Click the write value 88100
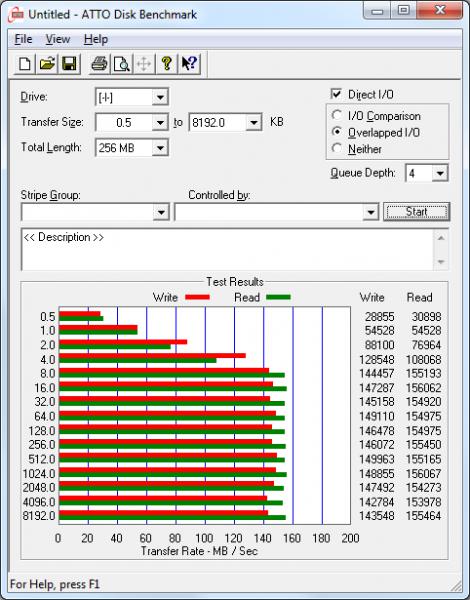This screenshot has width=470, height=600. [379, 345]
